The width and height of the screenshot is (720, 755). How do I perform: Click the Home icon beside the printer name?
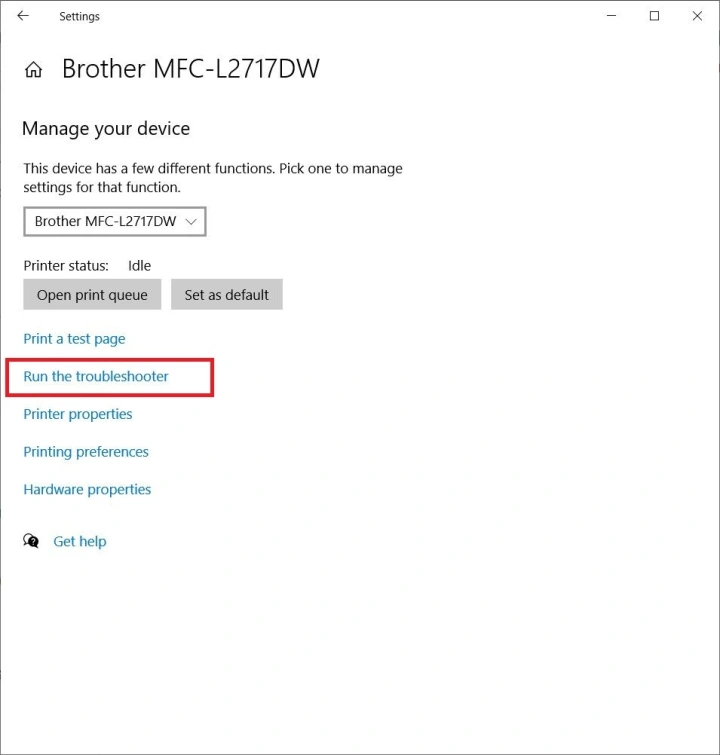pyautogui.click(x=34, y=70)
